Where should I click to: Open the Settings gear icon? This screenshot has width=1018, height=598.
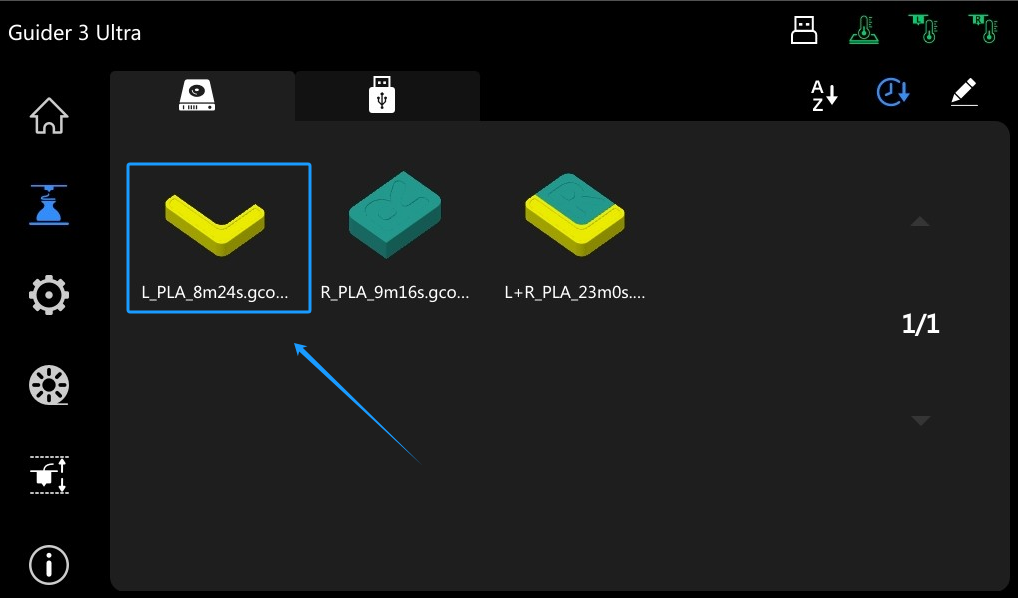tap(49, 295)
